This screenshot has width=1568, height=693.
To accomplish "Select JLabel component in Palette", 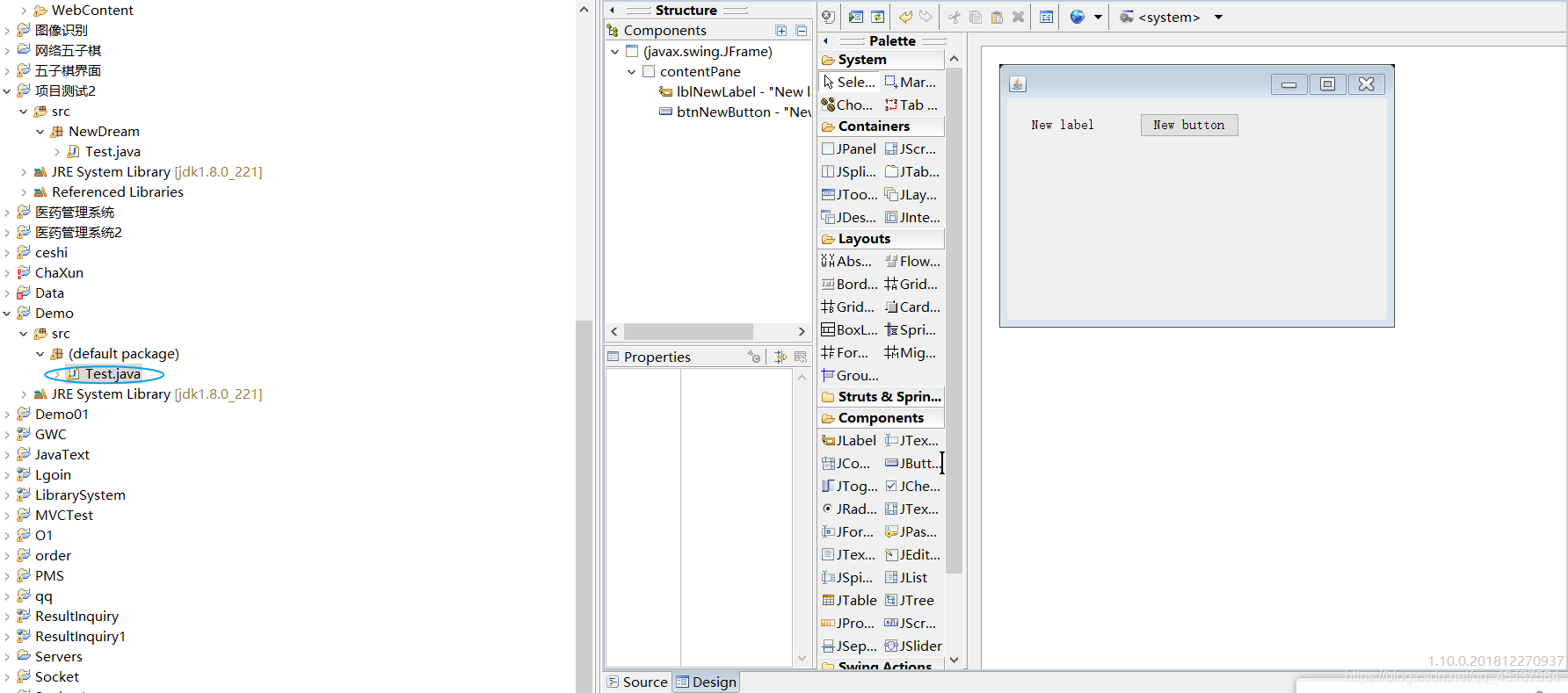I will point(849,440).
